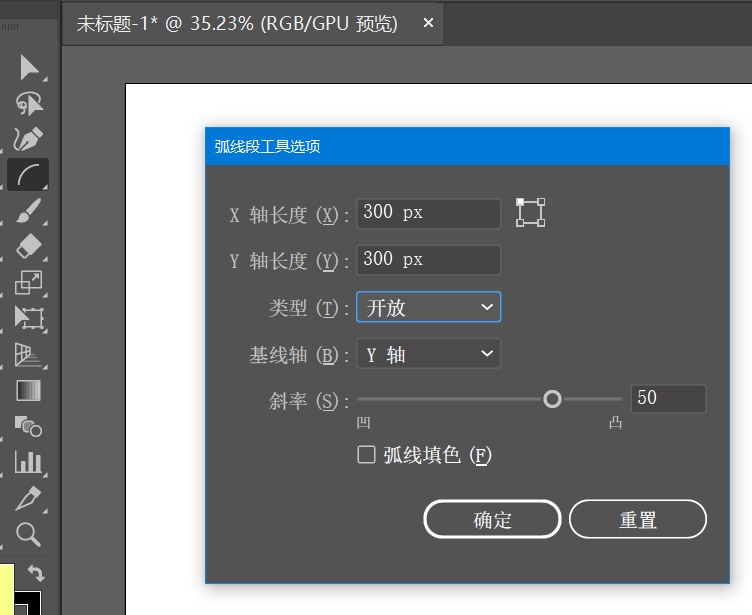Click the reference point locator icon
Image resolution: width=752 pixels, height=615 pixels.
(530, 213)
